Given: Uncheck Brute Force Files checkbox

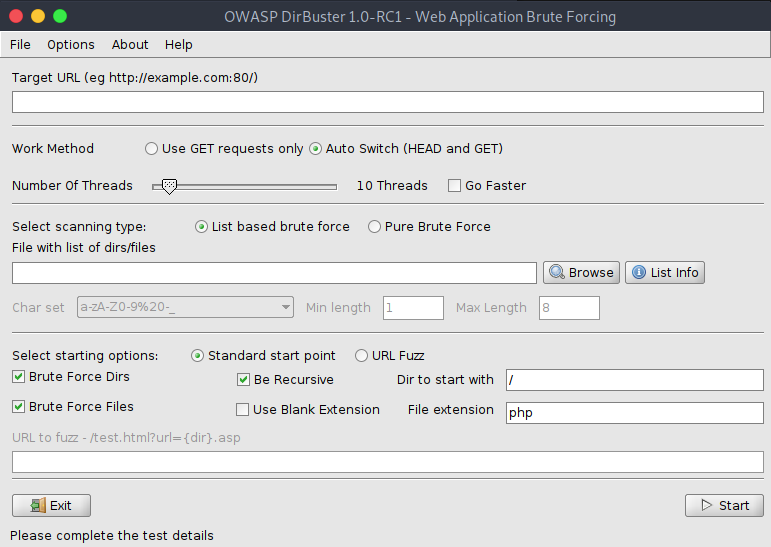Looking at the screenshot, I should [19, 406].
